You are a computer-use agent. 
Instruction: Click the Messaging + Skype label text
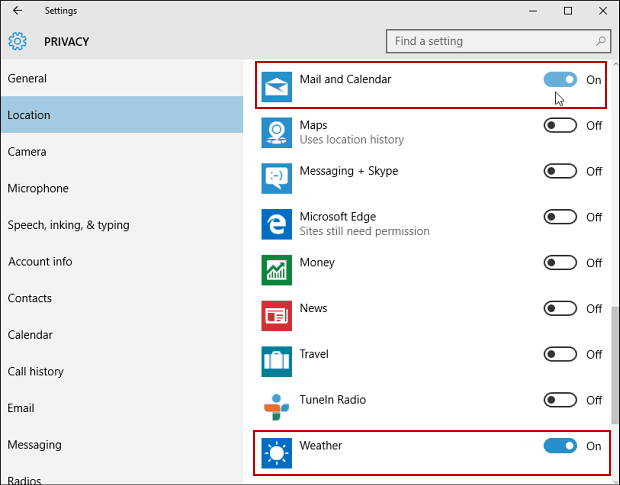tap(349, 171)
